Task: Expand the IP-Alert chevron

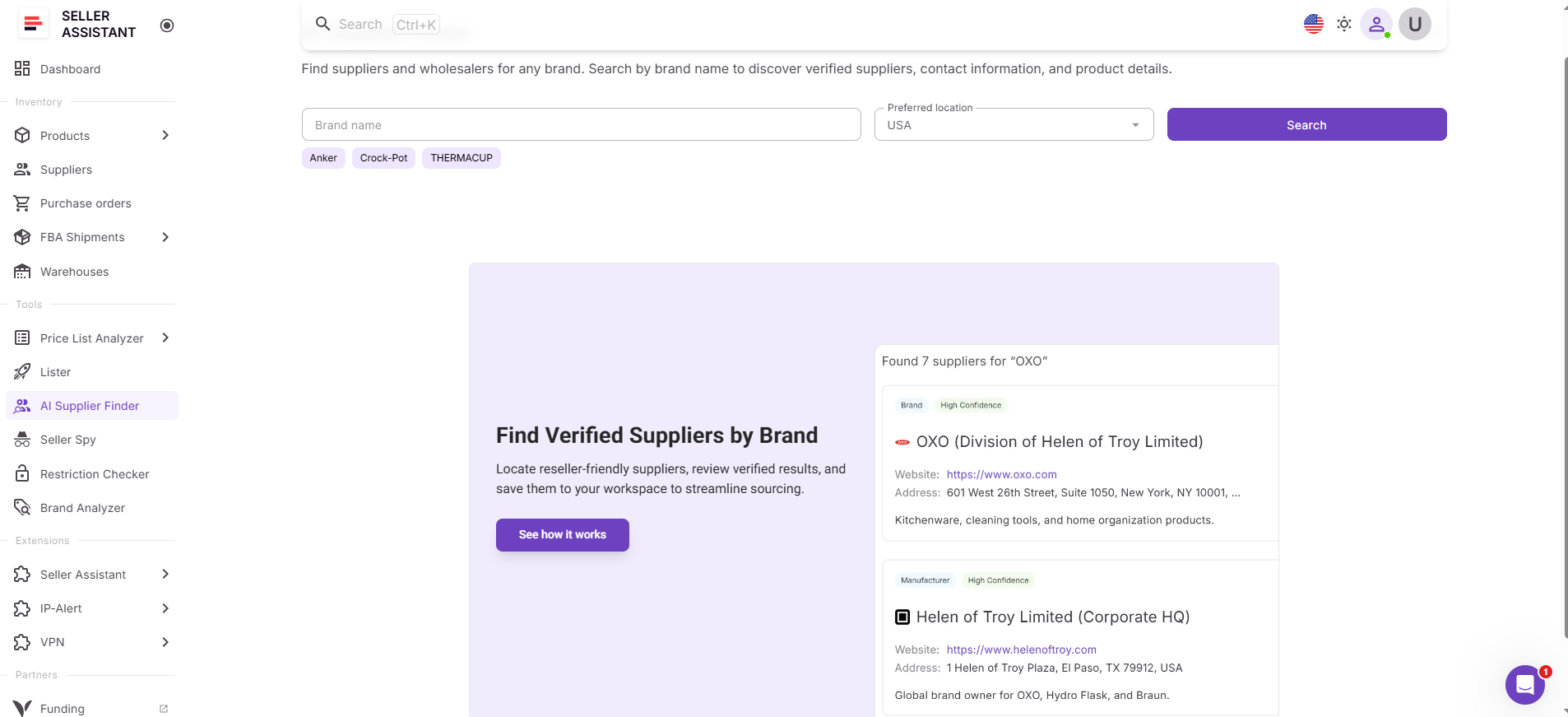Action: click(165, 608)
